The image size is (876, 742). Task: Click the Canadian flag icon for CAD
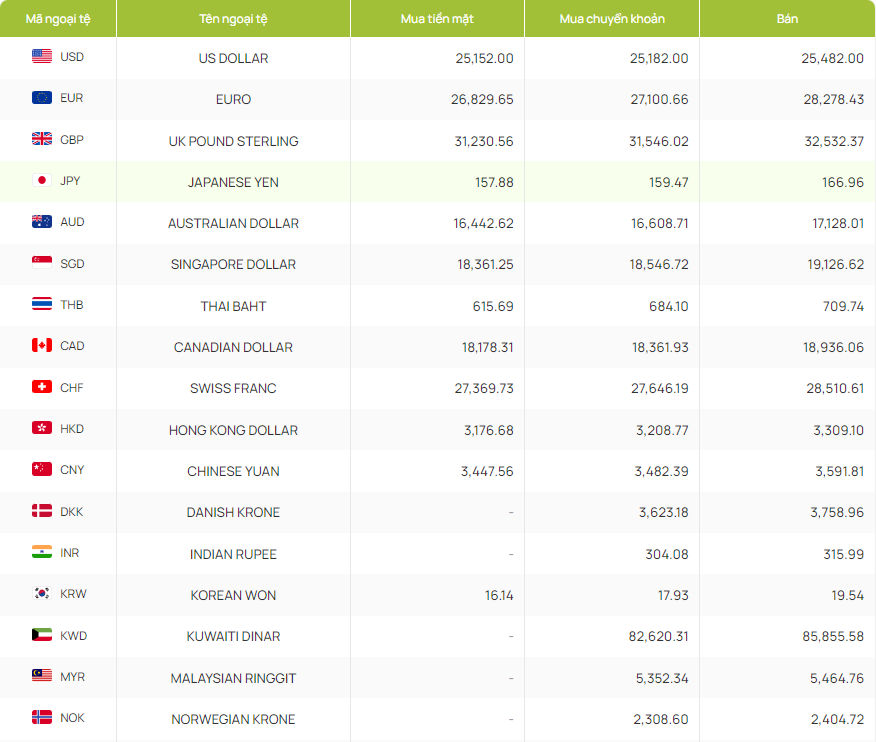click(x=42, y=346)
